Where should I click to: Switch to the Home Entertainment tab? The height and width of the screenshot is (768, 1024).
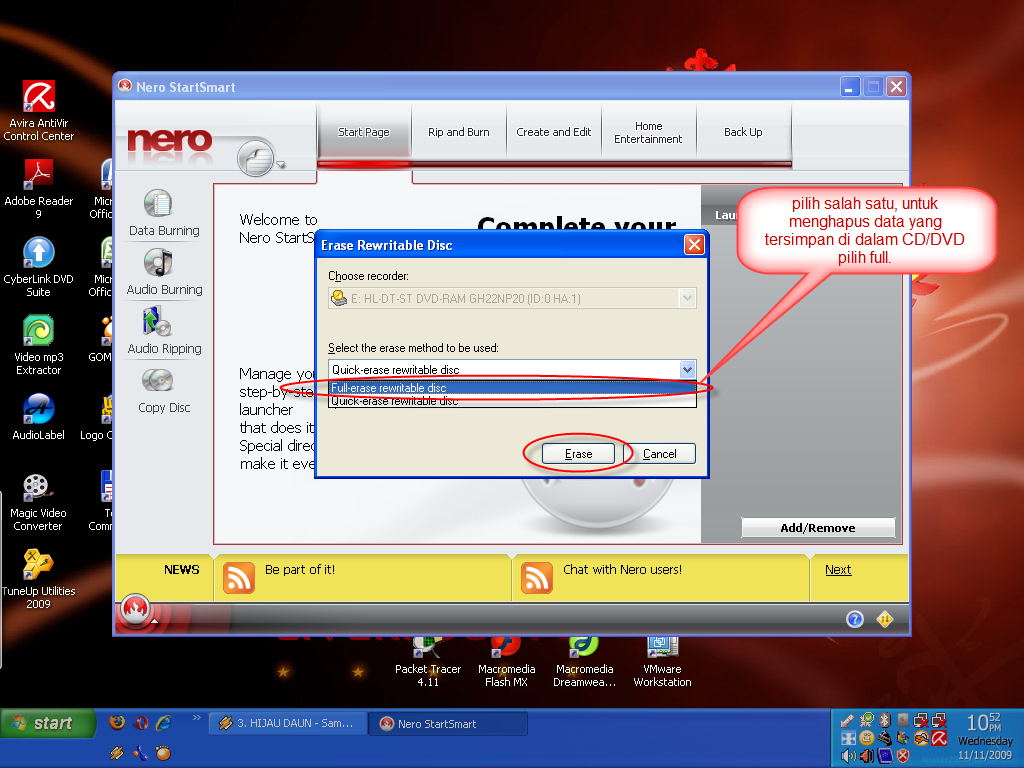(x=648, y=132)
